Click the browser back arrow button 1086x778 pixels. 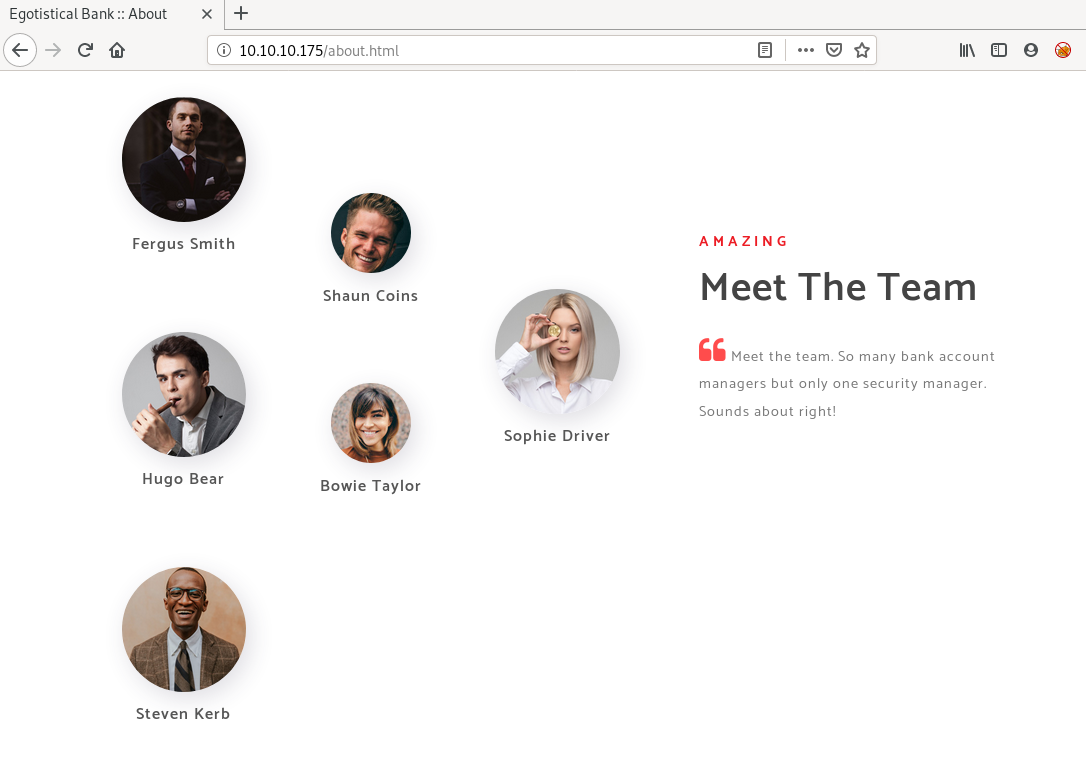pos(20,50)
